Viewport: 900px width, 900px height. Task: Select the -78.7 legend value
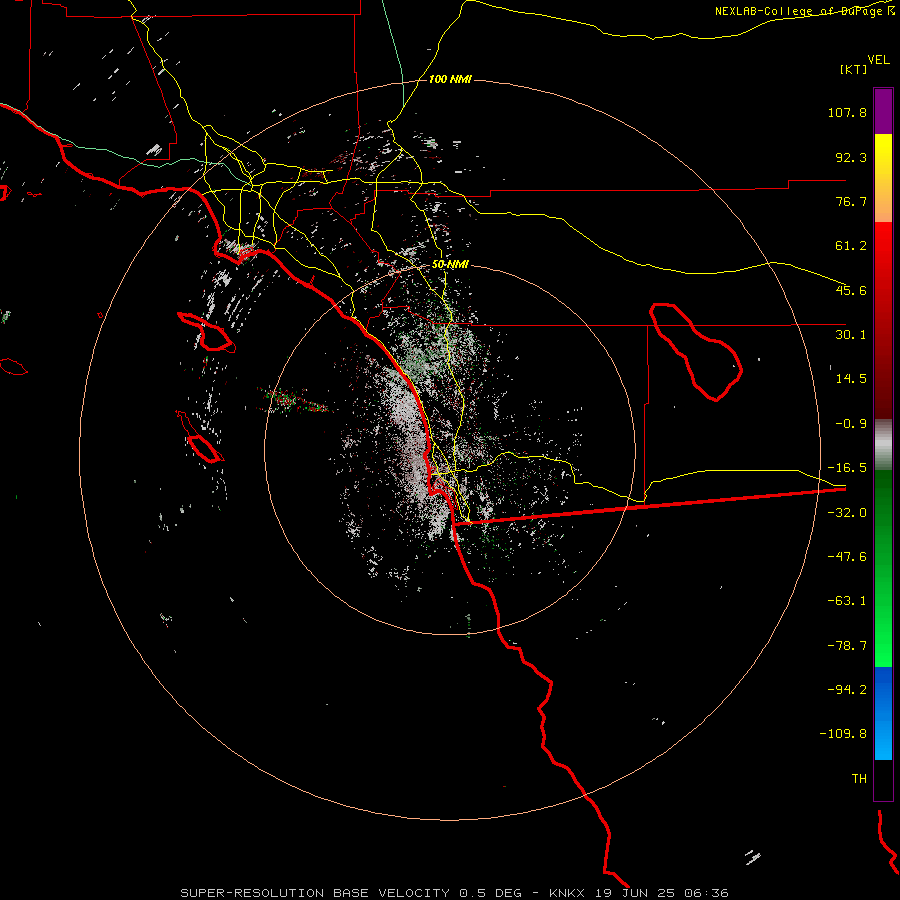pyautogui.click(x=847, y=646)
